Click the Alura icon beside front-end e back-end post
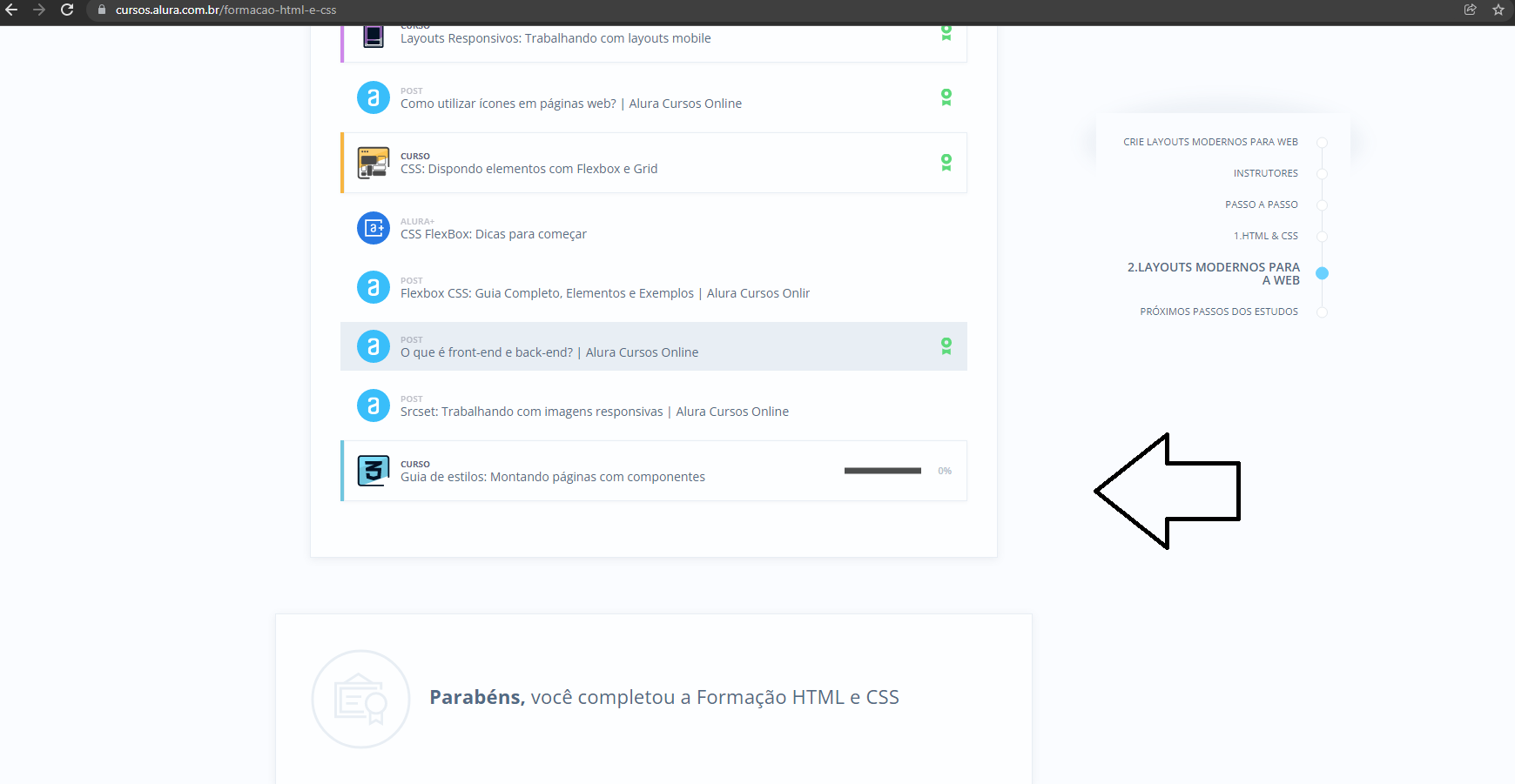Screen dimensions: 1515x784 (374, 346)
